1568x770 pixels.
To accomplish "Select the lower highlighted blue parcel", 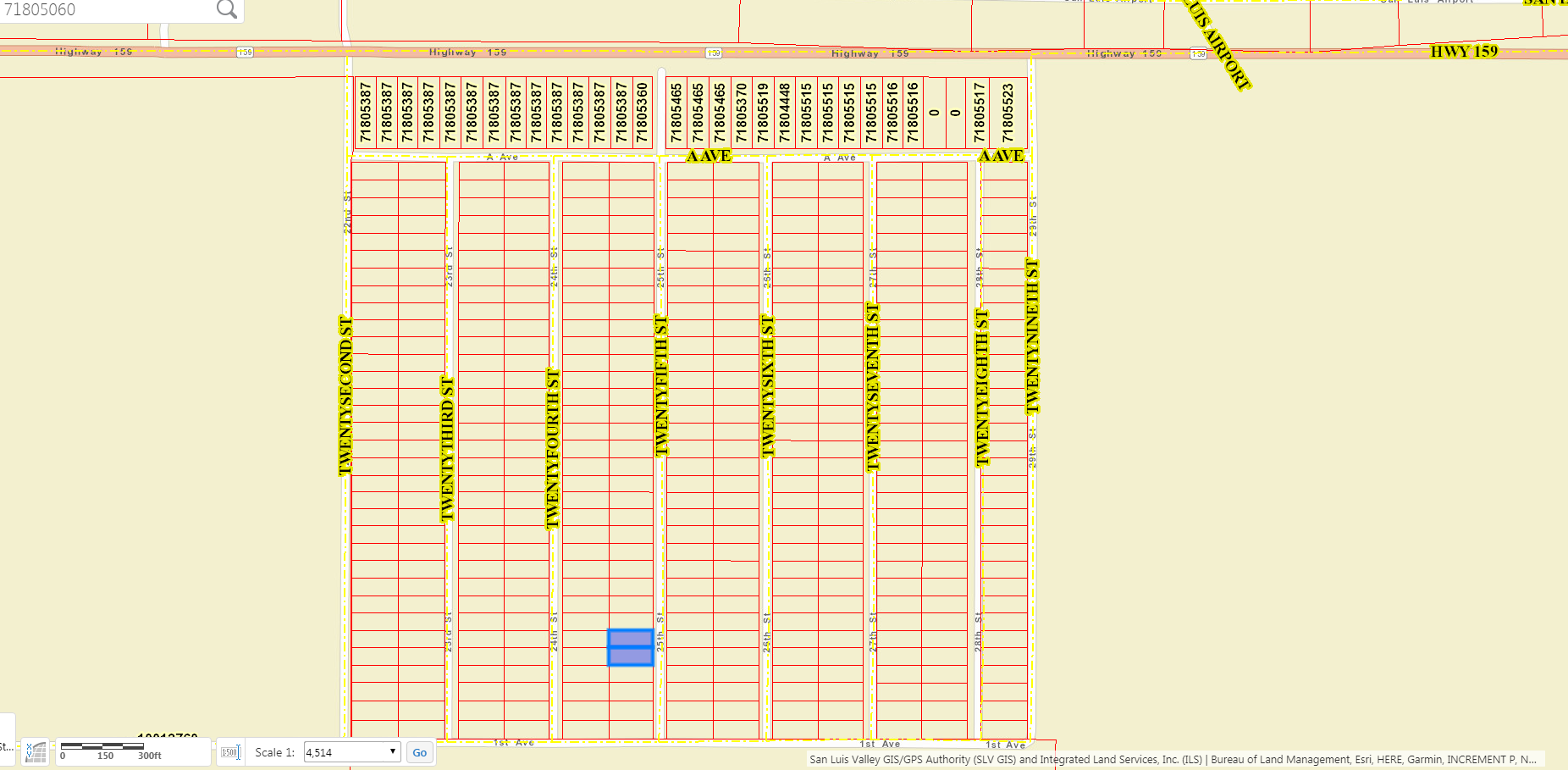I will [631, 656].
